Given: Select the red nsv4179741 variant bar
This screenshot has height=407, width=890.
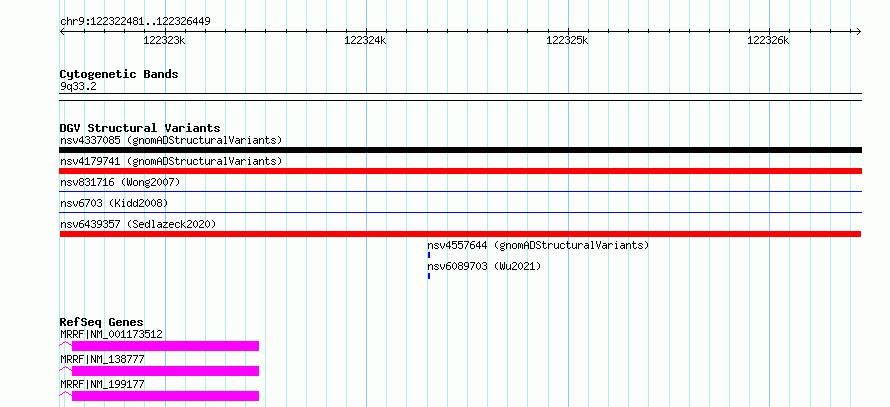Looking at the screenshot, I should click(460, 171).
